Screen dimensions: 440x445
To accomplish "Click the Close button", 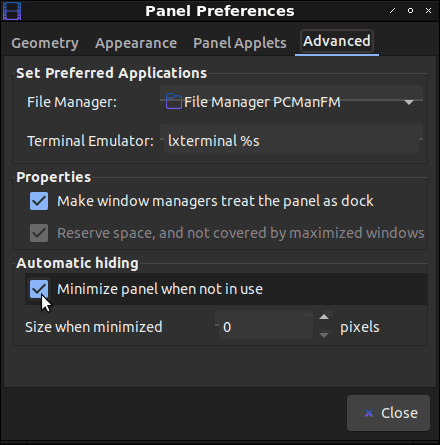I will tap(388, 413).
